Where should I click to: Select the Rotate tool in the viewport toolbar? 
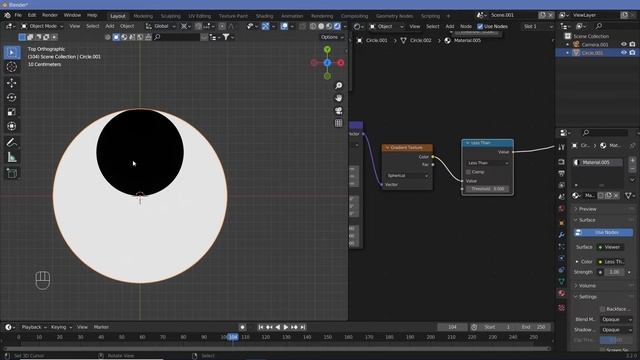coord(11,97)
